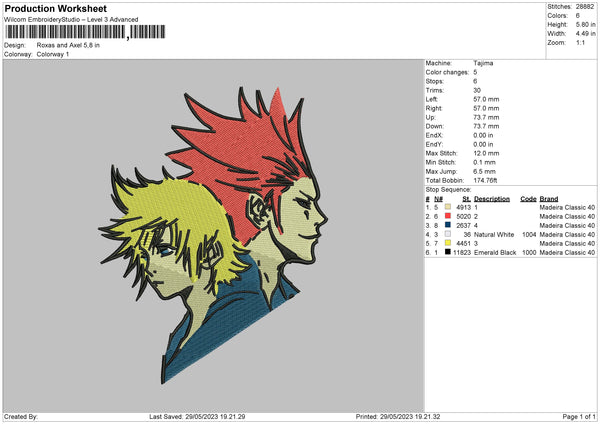Click the Page 1 of 1 indicator
The height and width of the screenshot is (424, 600).
[x=579, y=417]
